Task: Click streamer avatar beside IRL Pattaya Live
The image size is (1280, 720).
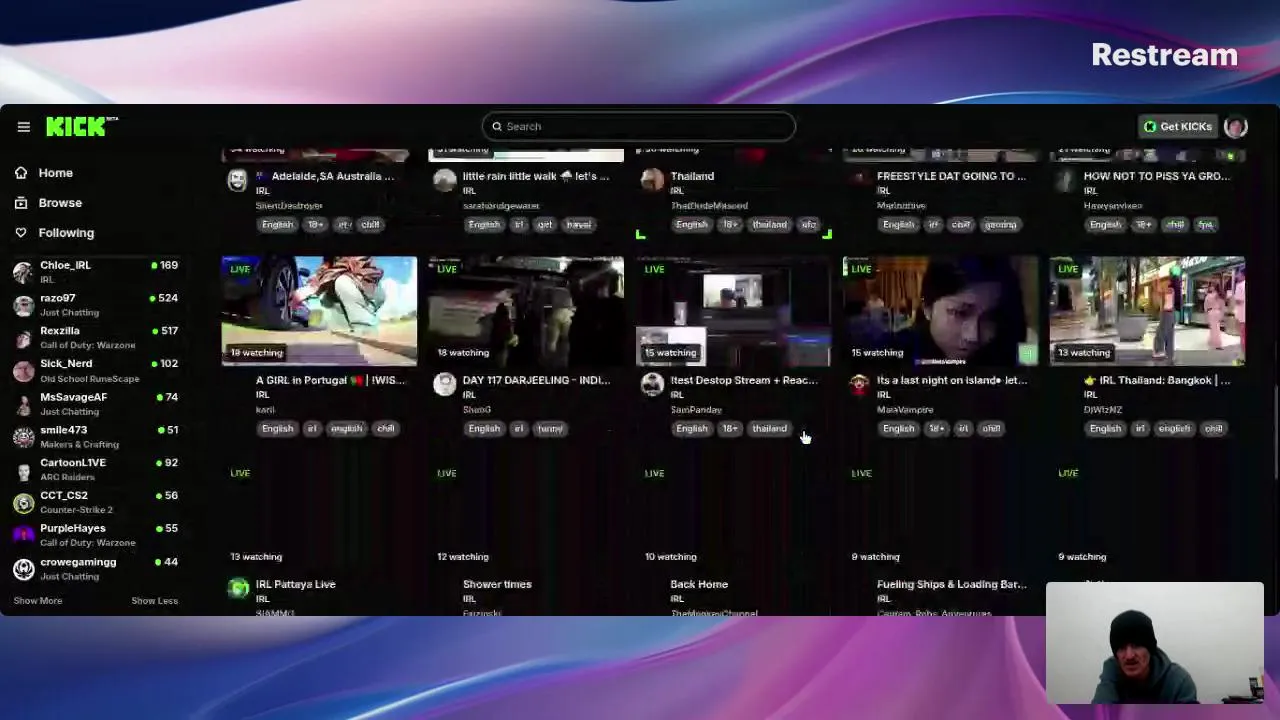Action: 237,588
